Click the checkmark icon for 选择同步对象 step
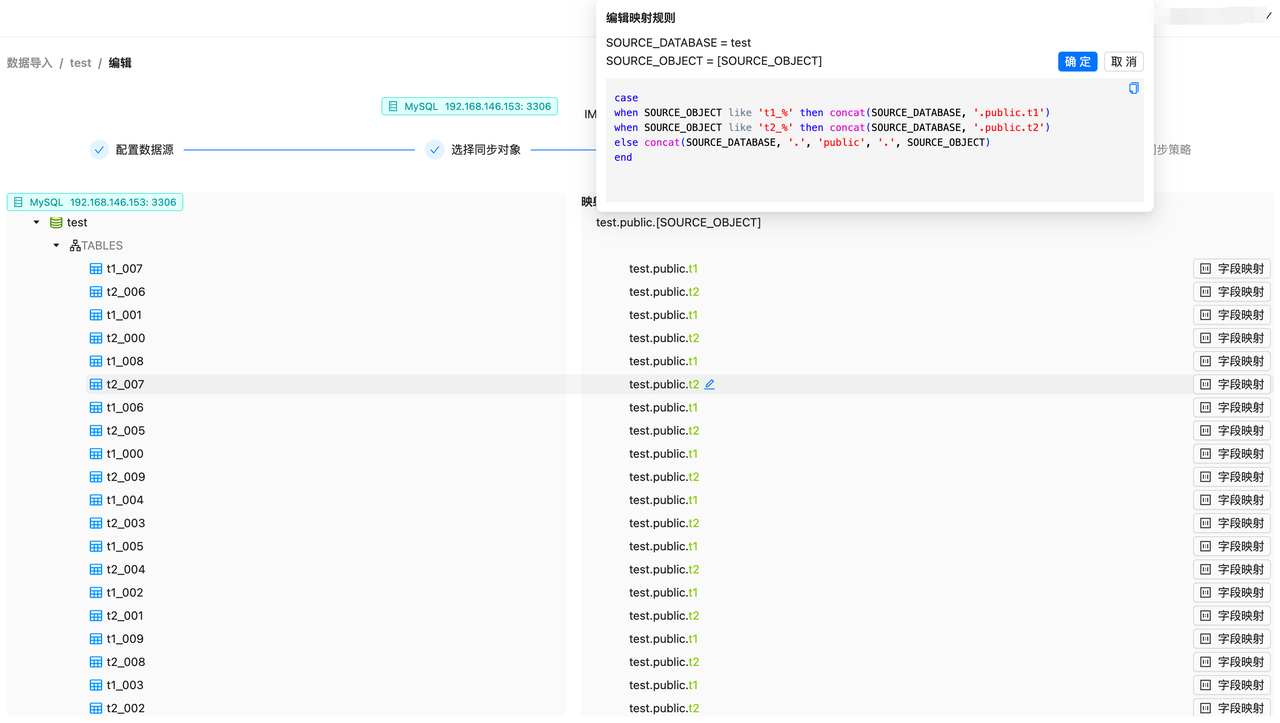This screenshot has height=723, width=1280. click(x=434, y=150)
